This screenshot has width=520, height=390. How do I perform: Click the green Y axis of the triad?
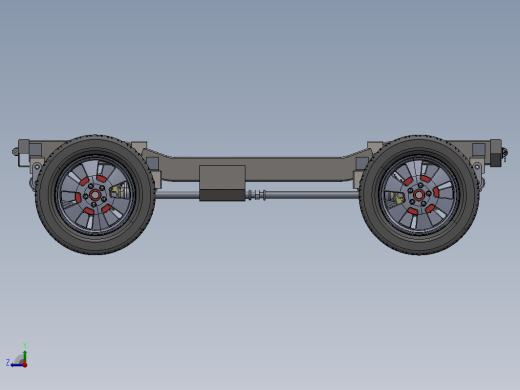(25, 356)
